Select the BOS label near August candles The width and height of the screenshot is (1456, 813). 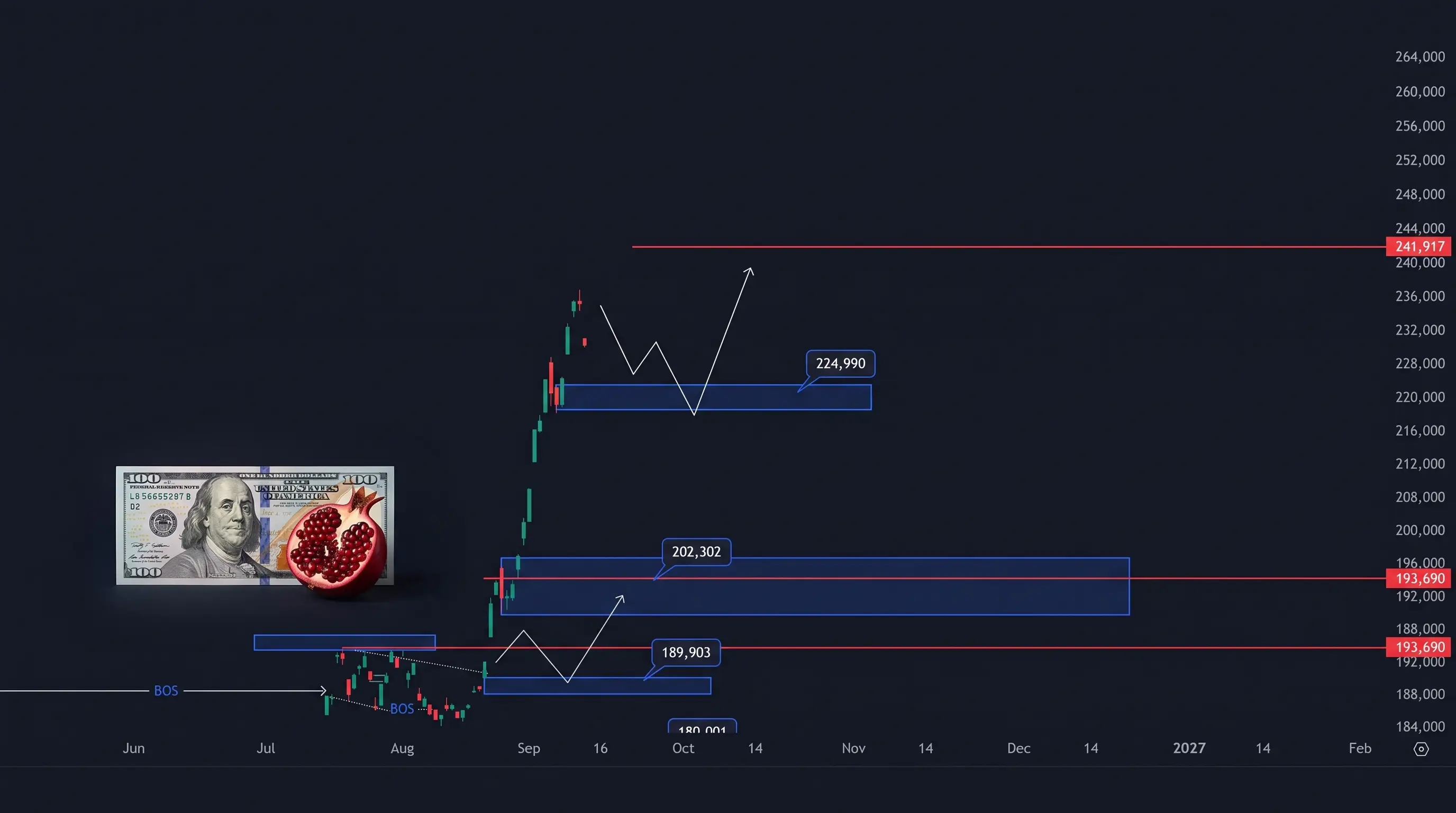click(402, 709)
